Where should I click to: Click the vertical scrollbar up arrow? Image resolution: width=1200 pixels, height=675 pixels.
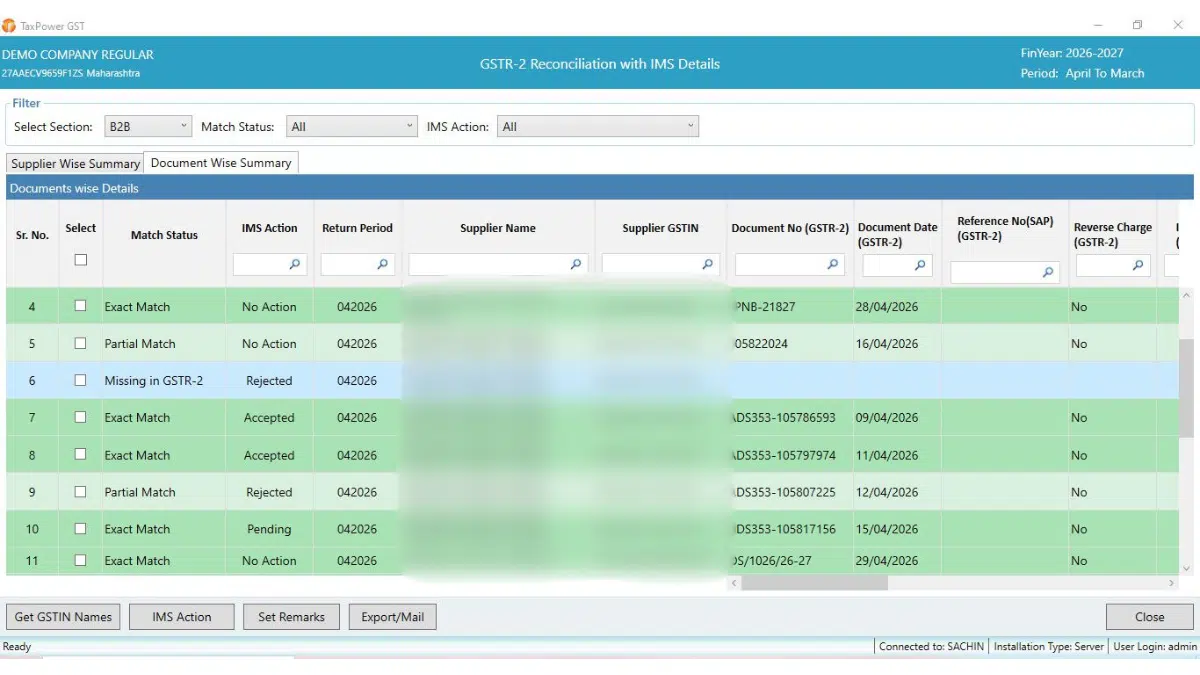pyautogui.click(x=1186, y=297)
